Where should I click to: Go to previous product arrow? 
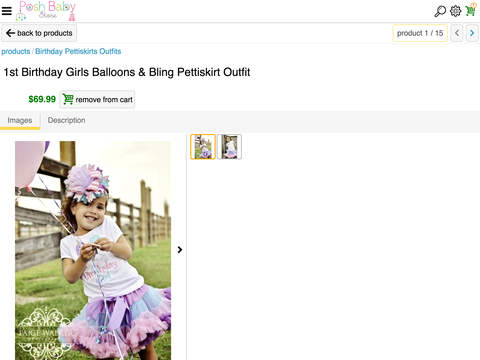pyautogui.click(x=457, y=33)
